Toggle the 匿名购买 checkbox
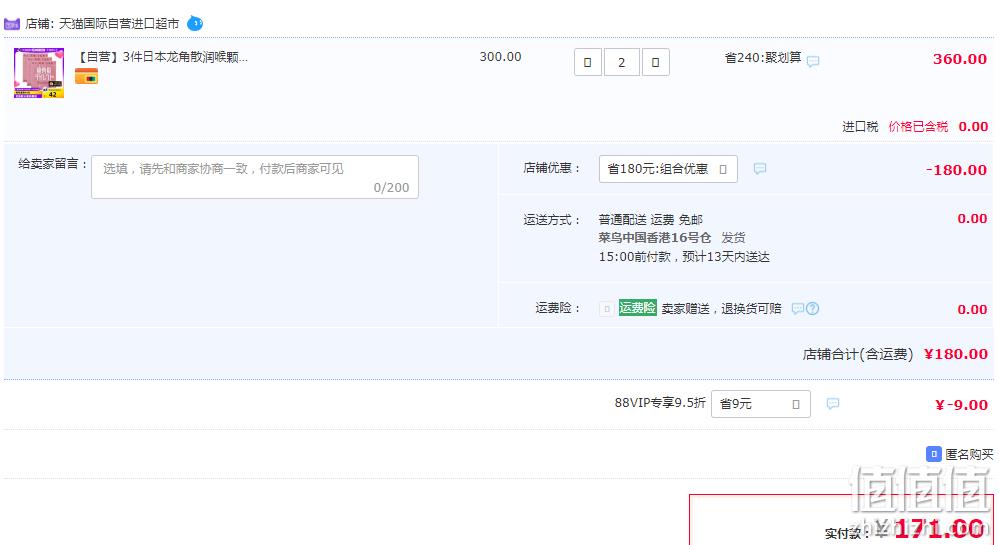This screenshot has height=545, width=999. click(933, 454)
